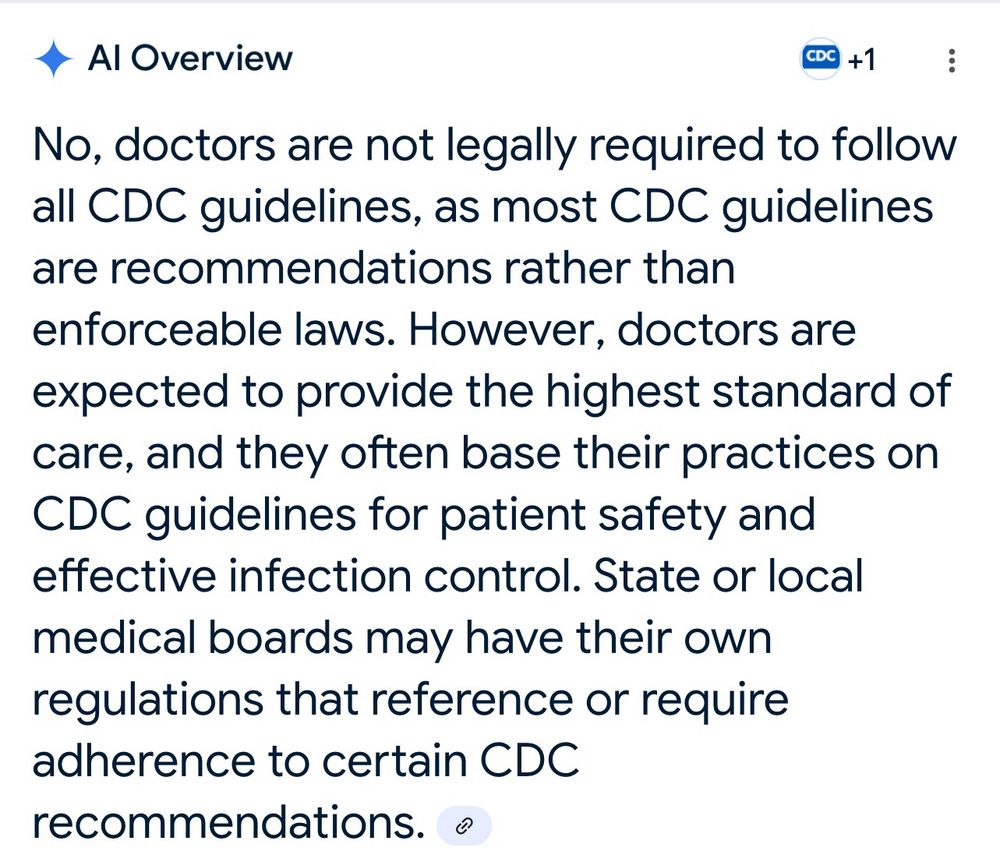
Task: Click the final word "recommendations."
Action: tap(228, 823)
